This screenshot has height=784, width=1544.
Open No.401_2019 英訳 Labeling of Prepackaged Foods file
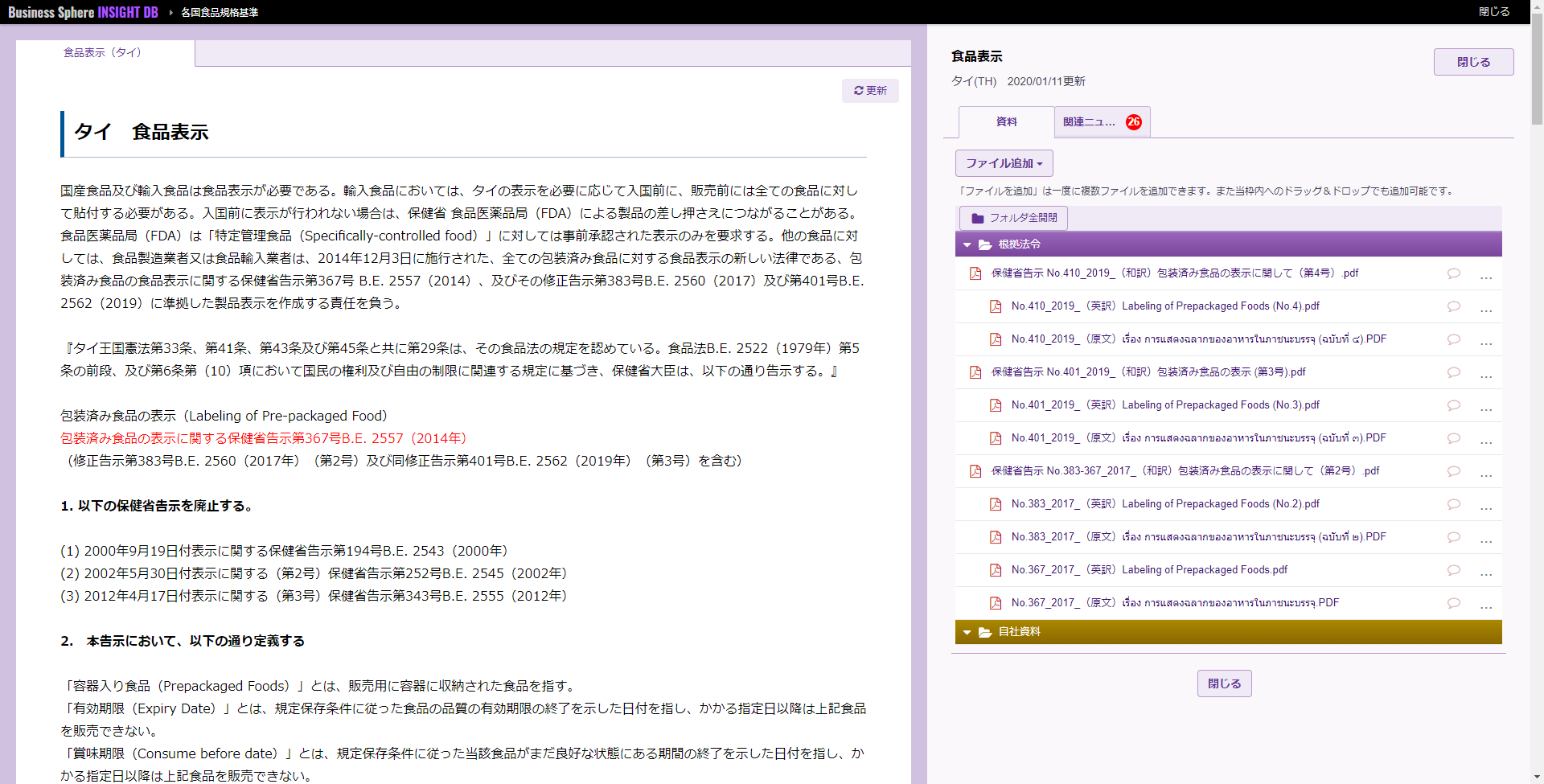tap(1164, 405)
